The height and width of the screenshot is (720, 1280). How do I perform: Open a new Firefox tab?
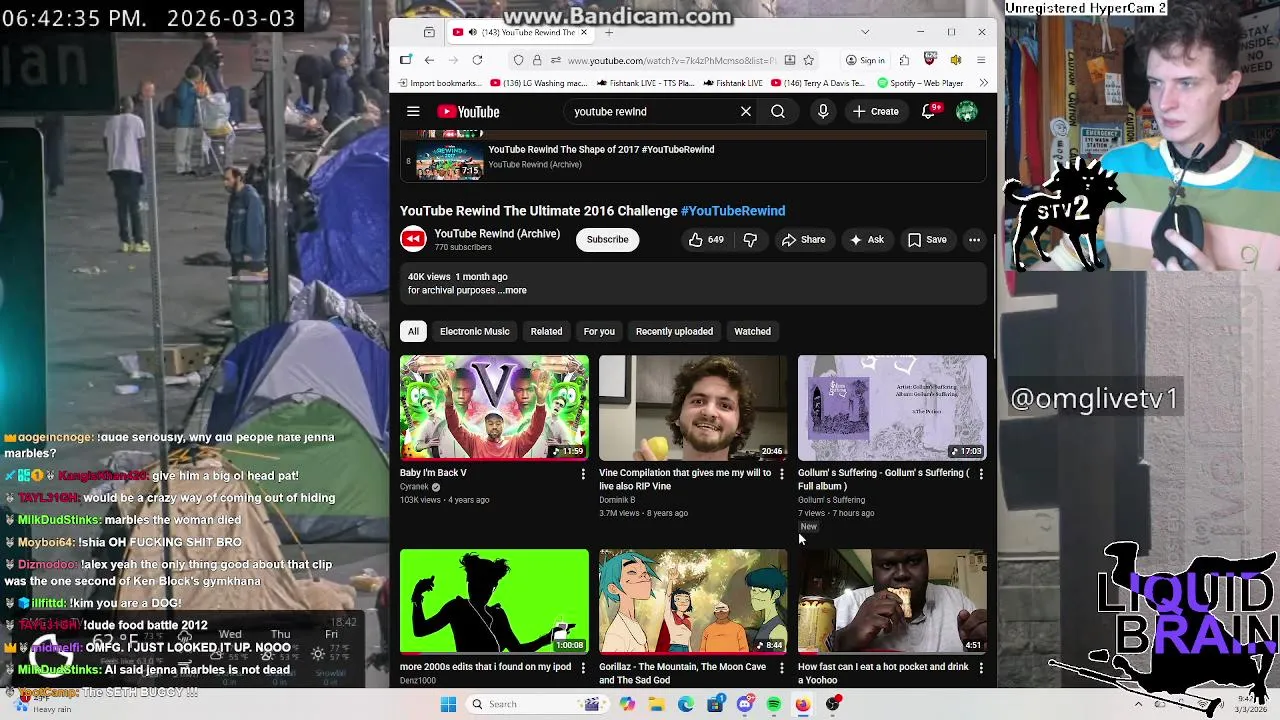(x=608, y=32)
